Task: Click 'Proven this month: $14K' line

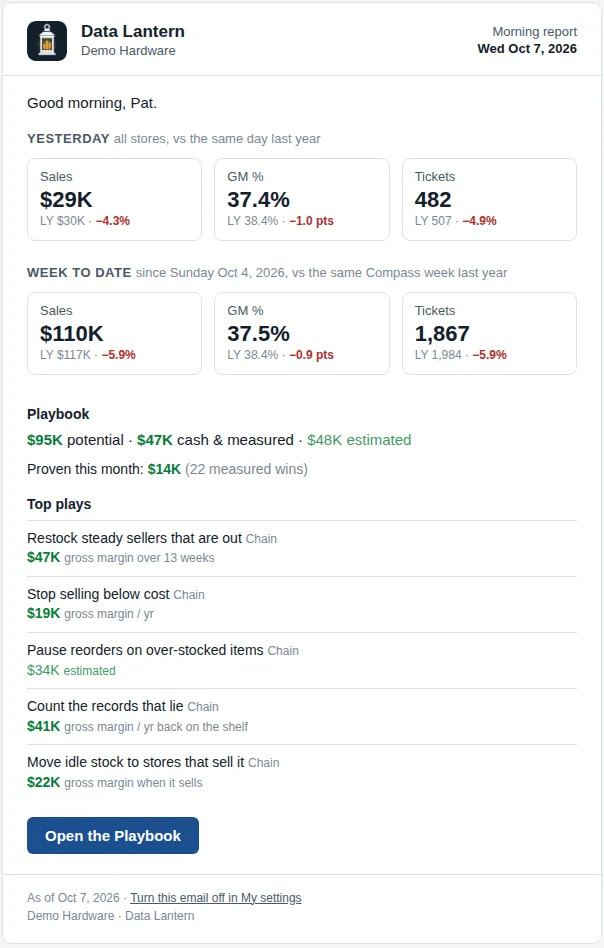Action: pos(104,469)
